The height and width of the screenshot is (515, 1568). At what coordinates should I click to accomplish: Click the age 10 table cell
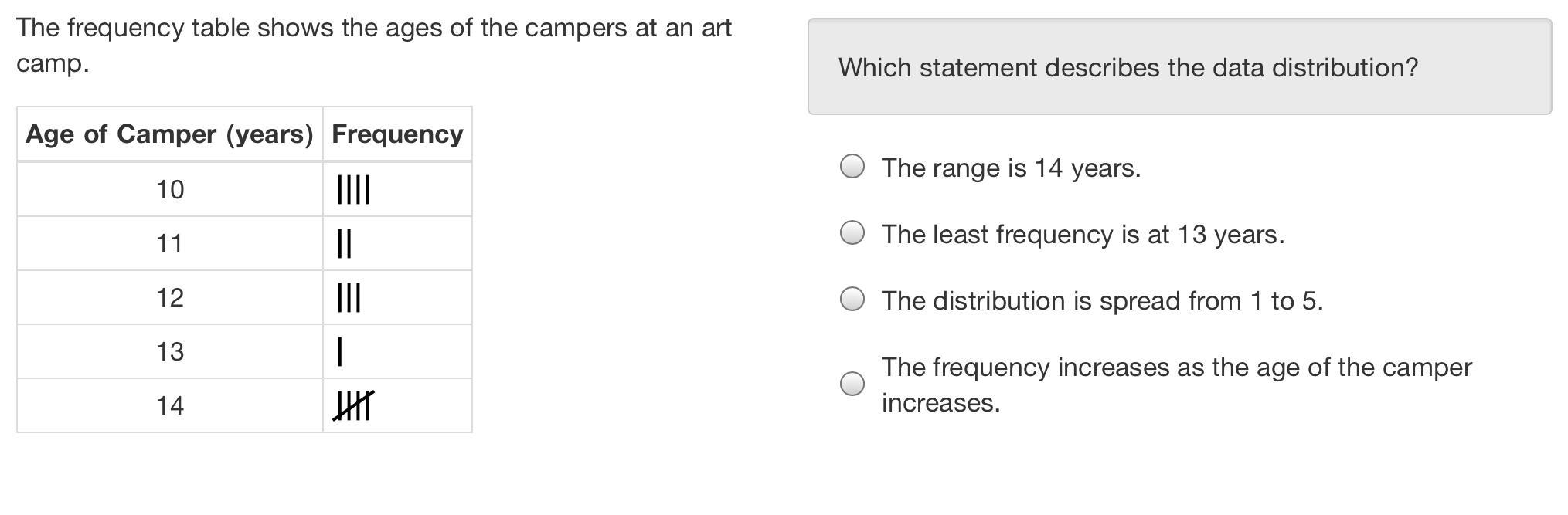(170, 190)
